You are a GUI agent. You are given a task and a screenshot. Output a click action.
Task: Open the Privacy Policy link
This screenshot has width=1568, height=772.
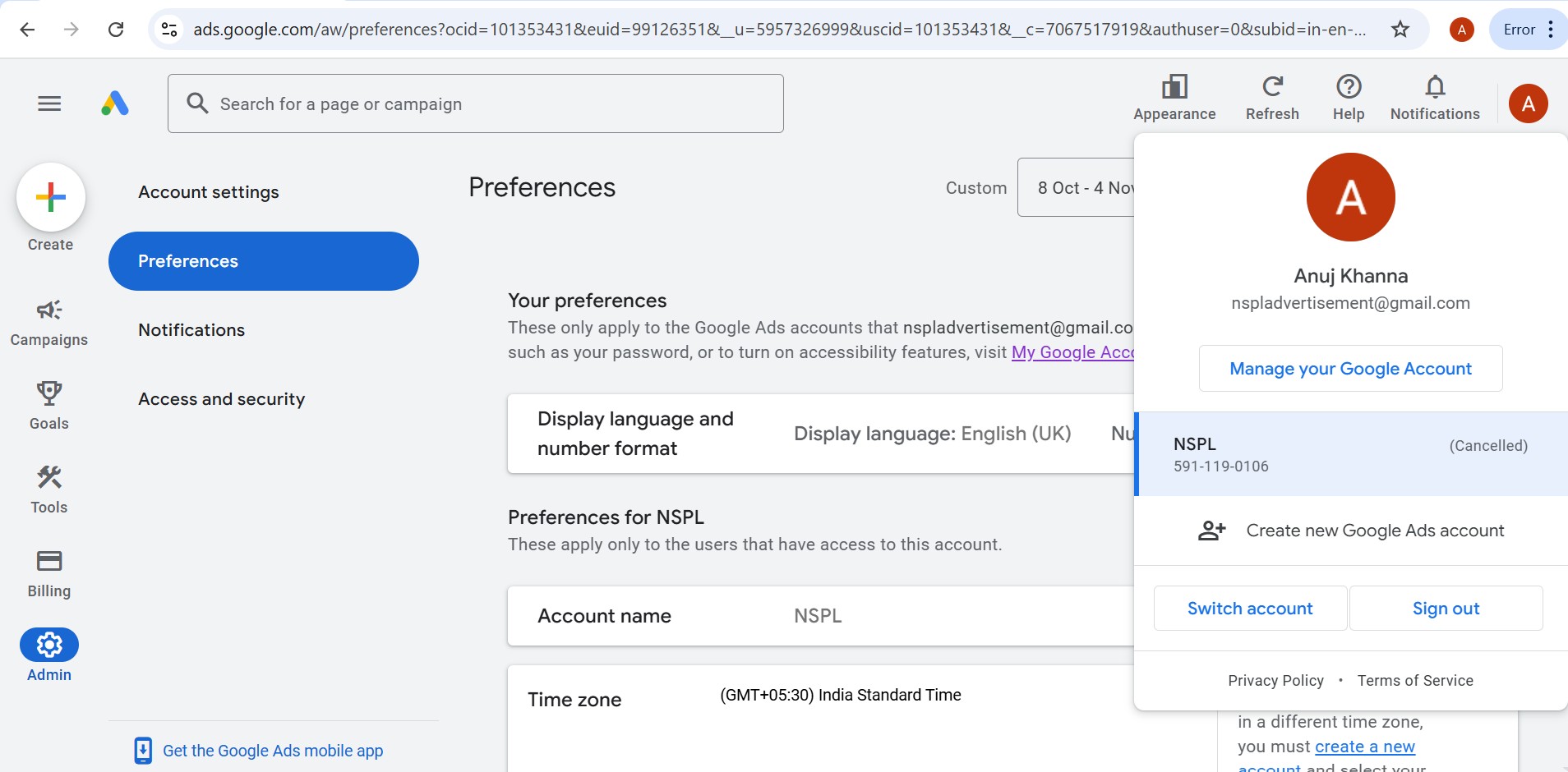pos(1276,681)
